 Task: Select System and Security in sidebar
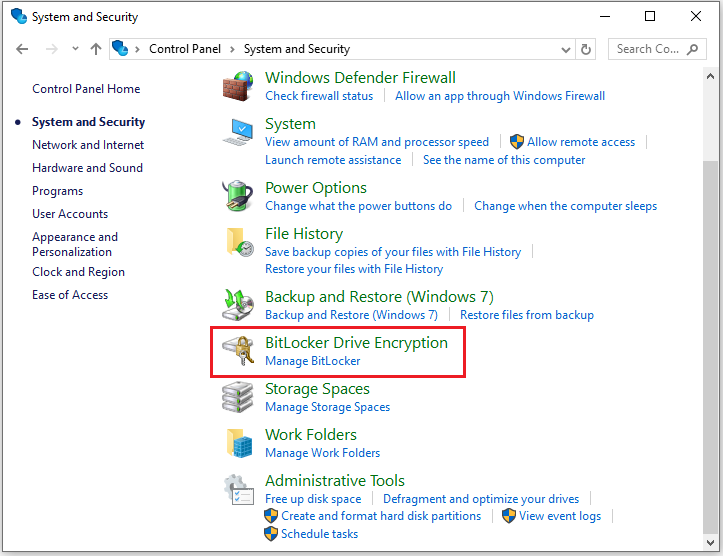tap(89, 122)
